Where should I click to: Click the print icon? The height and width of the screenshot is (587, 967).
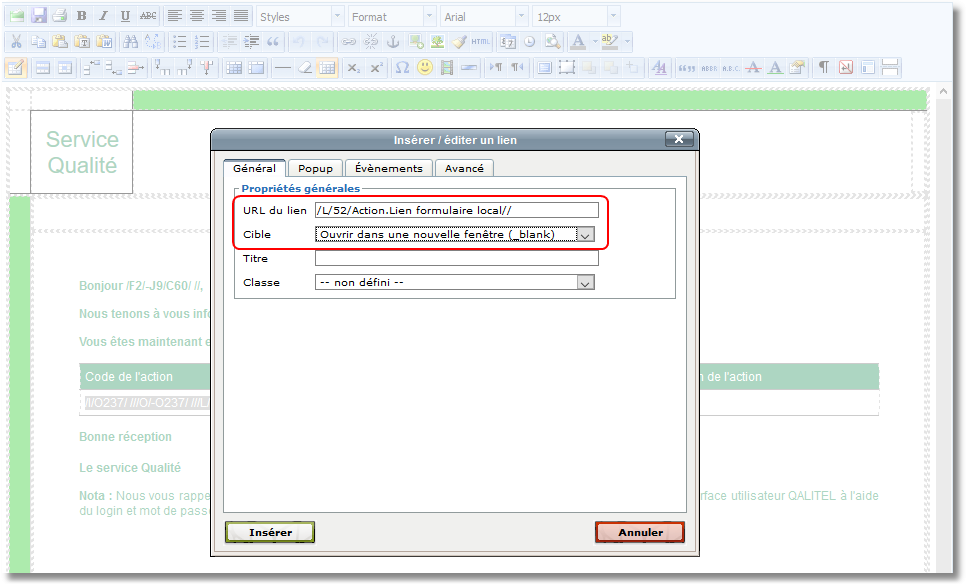click(60, 16)
